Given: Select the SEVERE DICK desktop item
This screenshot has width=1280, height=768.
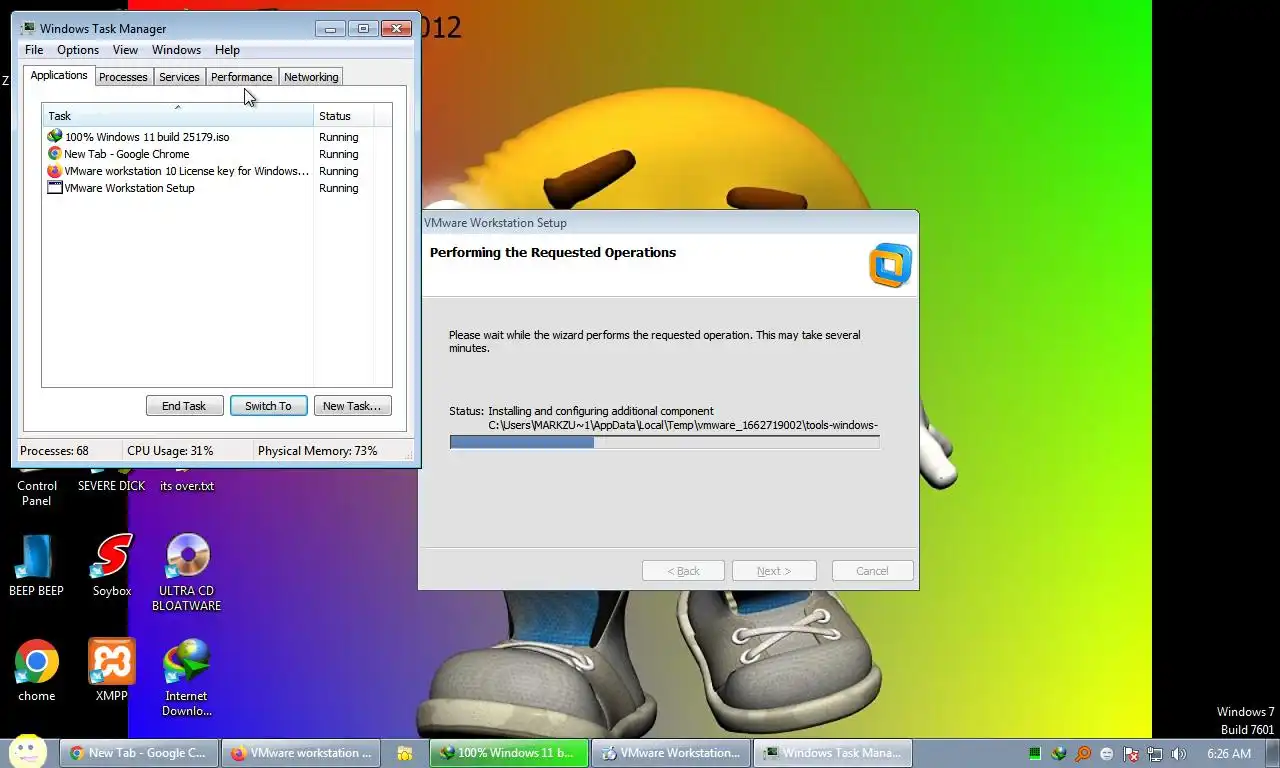Looking at the screenshot, I should [x=112, y=486].
